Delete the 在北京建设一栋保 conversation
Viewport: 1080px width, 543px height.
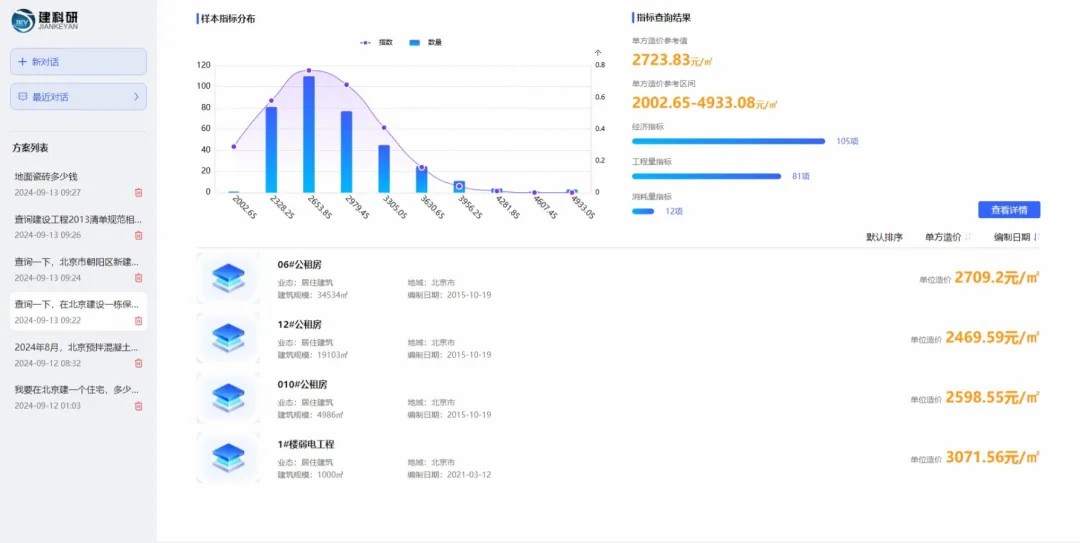click(138, 321)
